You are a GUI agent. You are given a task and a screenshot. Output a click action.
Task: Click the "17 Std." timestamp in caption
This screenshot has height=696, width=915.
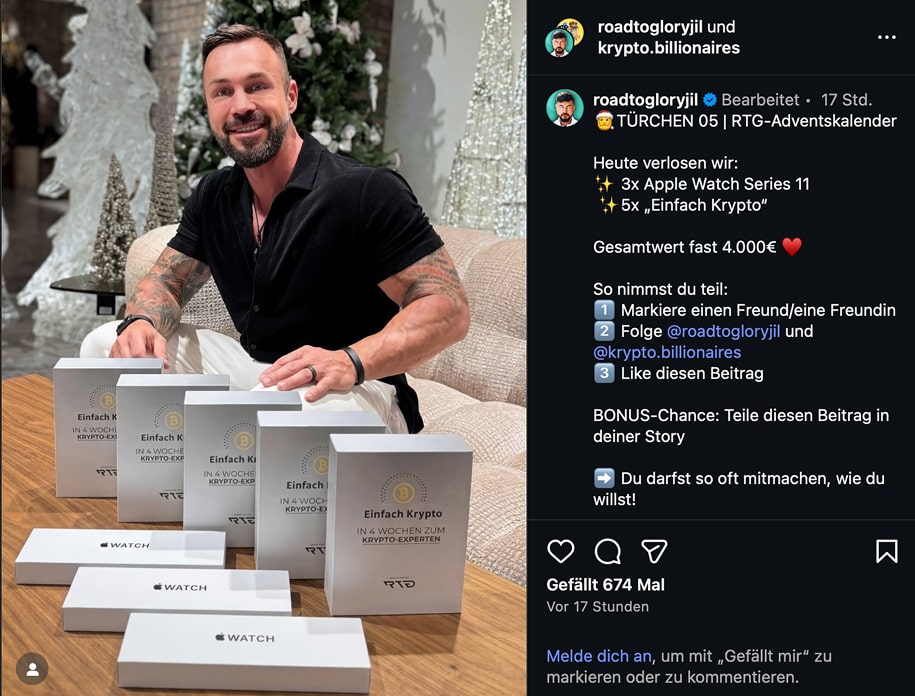click(846, 100)
